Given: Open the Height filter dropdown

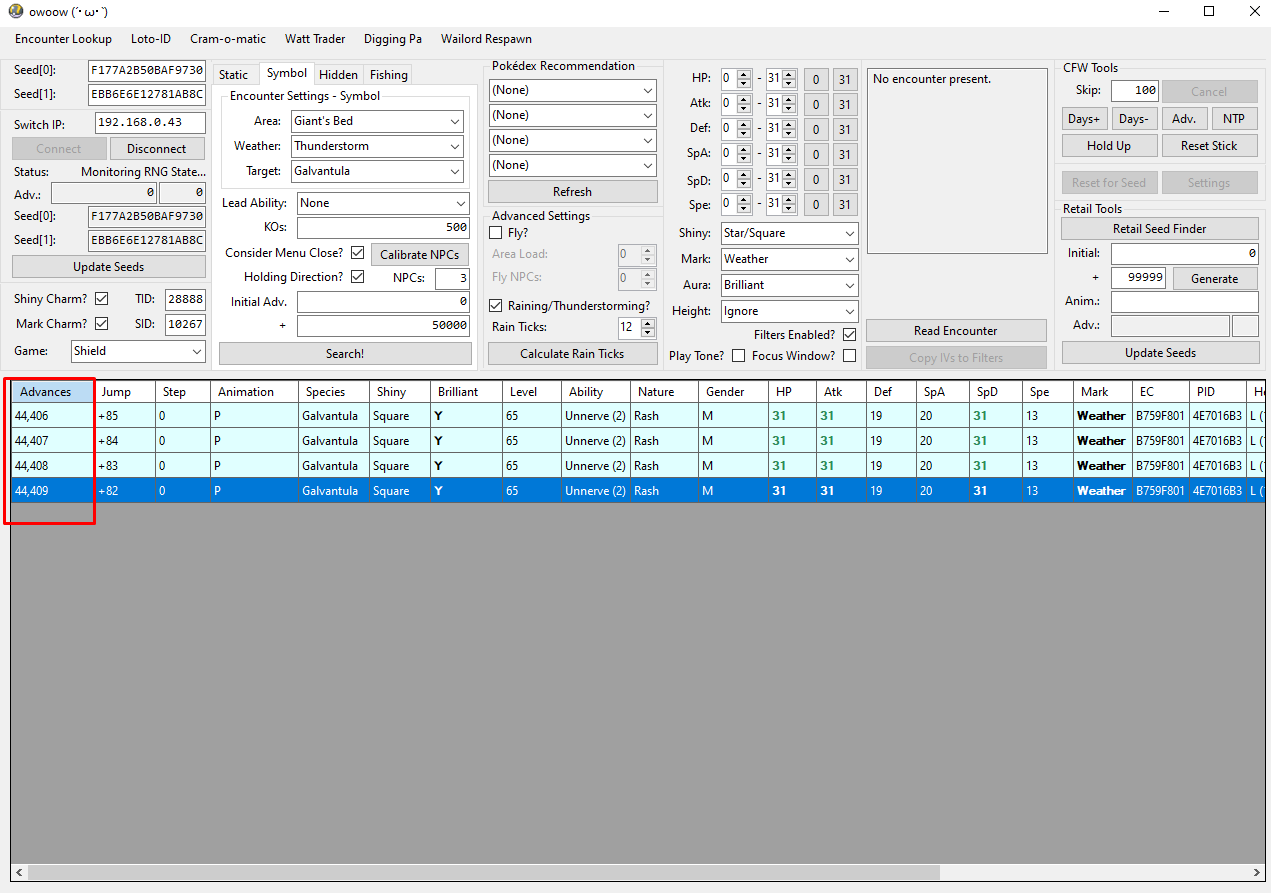Looking at the screenshot, I should tap(790, 311).
